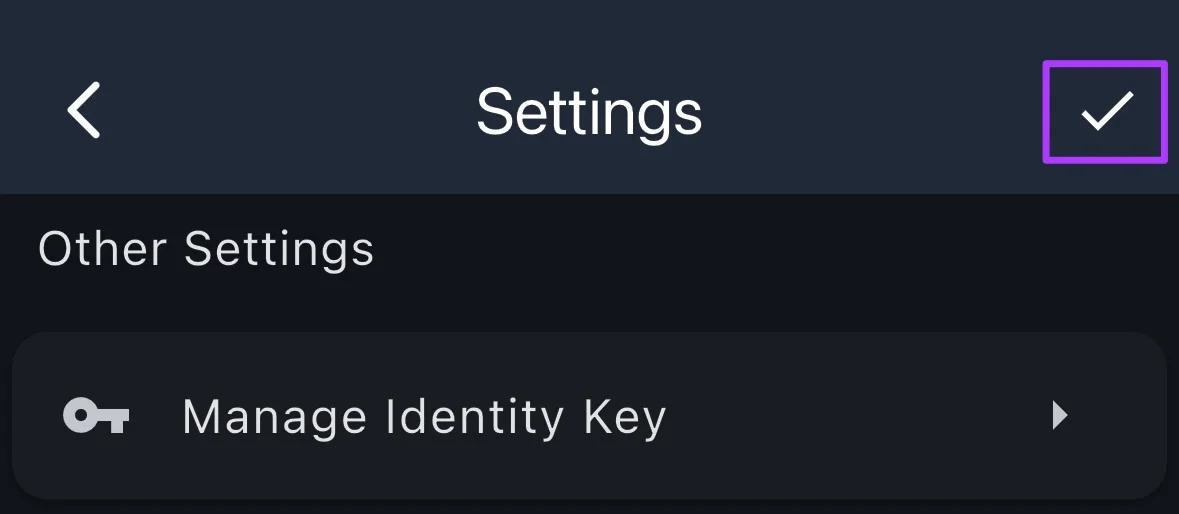Click the Other Settings section header
Image resolution: width=1179 pixels, height=514 pixels.
pyautogui.click(x=206, y=249)
